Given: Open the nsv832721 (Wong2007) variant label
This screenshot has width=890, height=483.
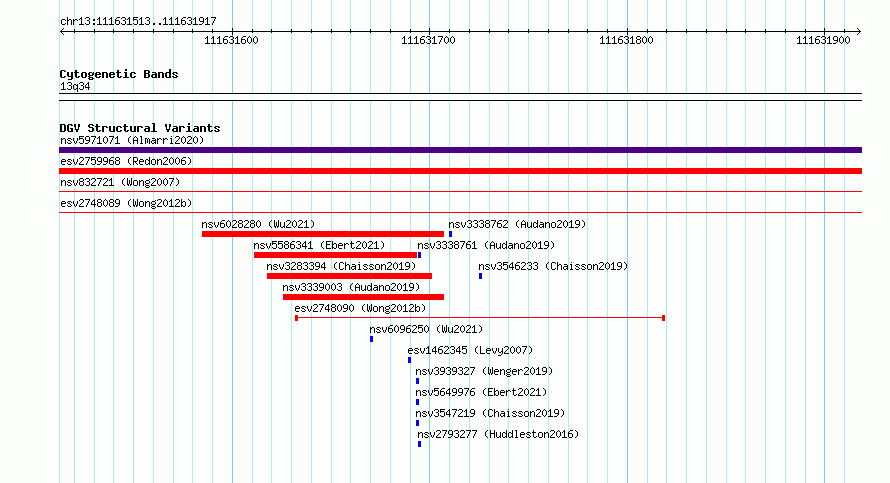Looking at the screenshot, I should pyautogui.click(x=120, y=182).
